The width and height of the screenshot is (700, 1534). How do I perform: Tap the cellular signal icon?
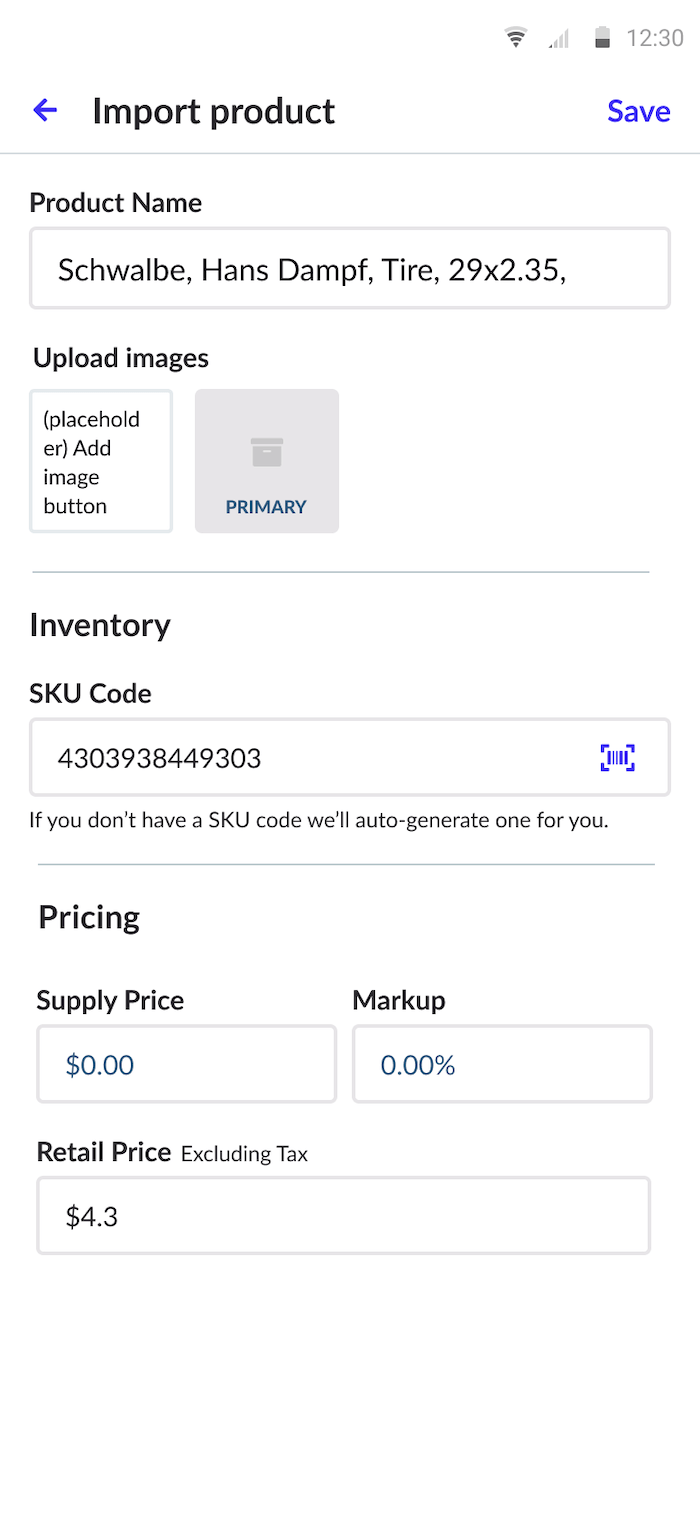click(559, 39)
